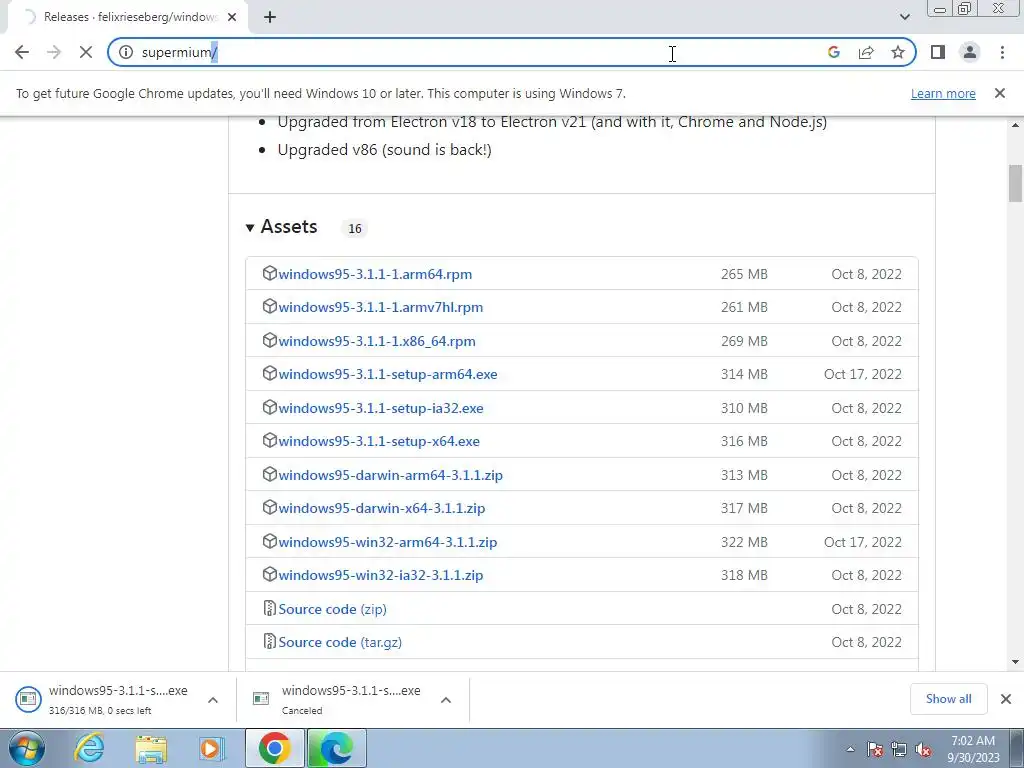Open the Chrome profile menu
This screenshot has height=768, width=1024.
(x=970, y=52)
